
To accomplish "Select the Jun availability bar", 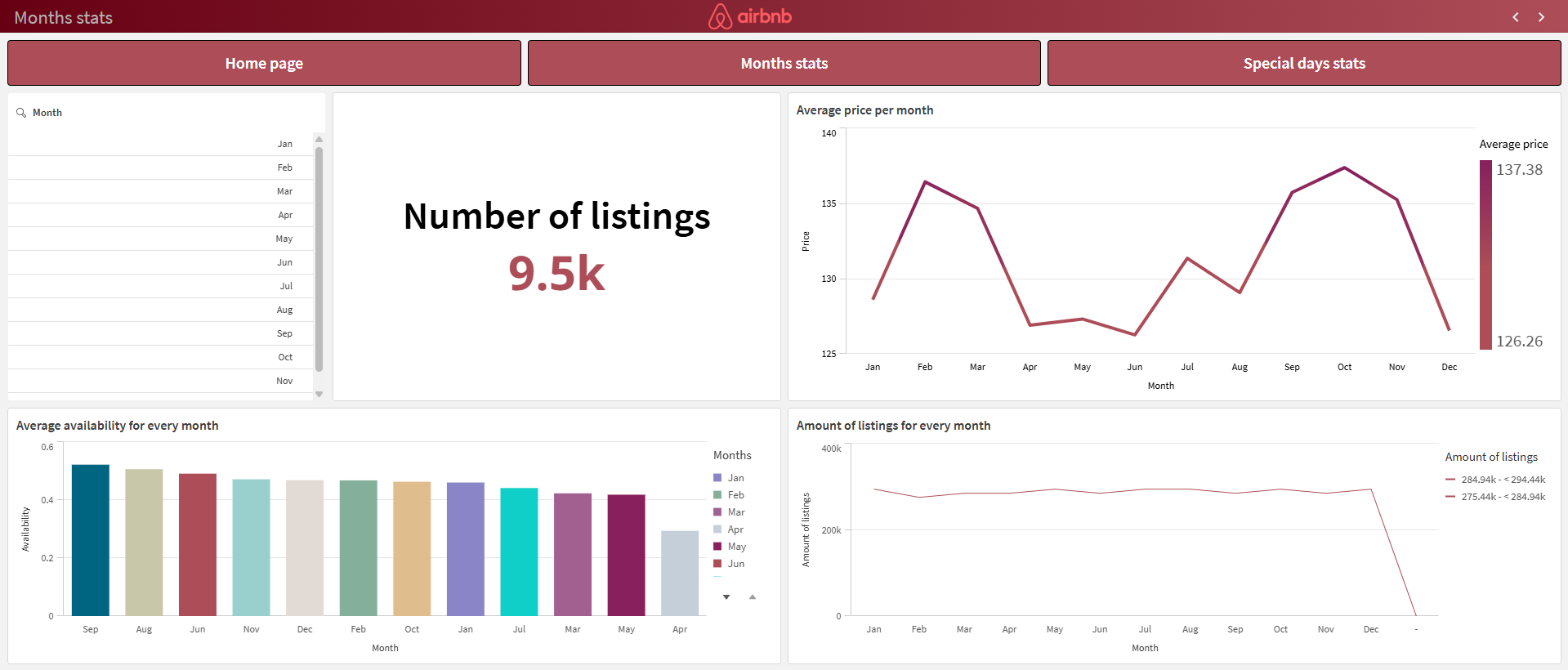I will coord(198,545).
